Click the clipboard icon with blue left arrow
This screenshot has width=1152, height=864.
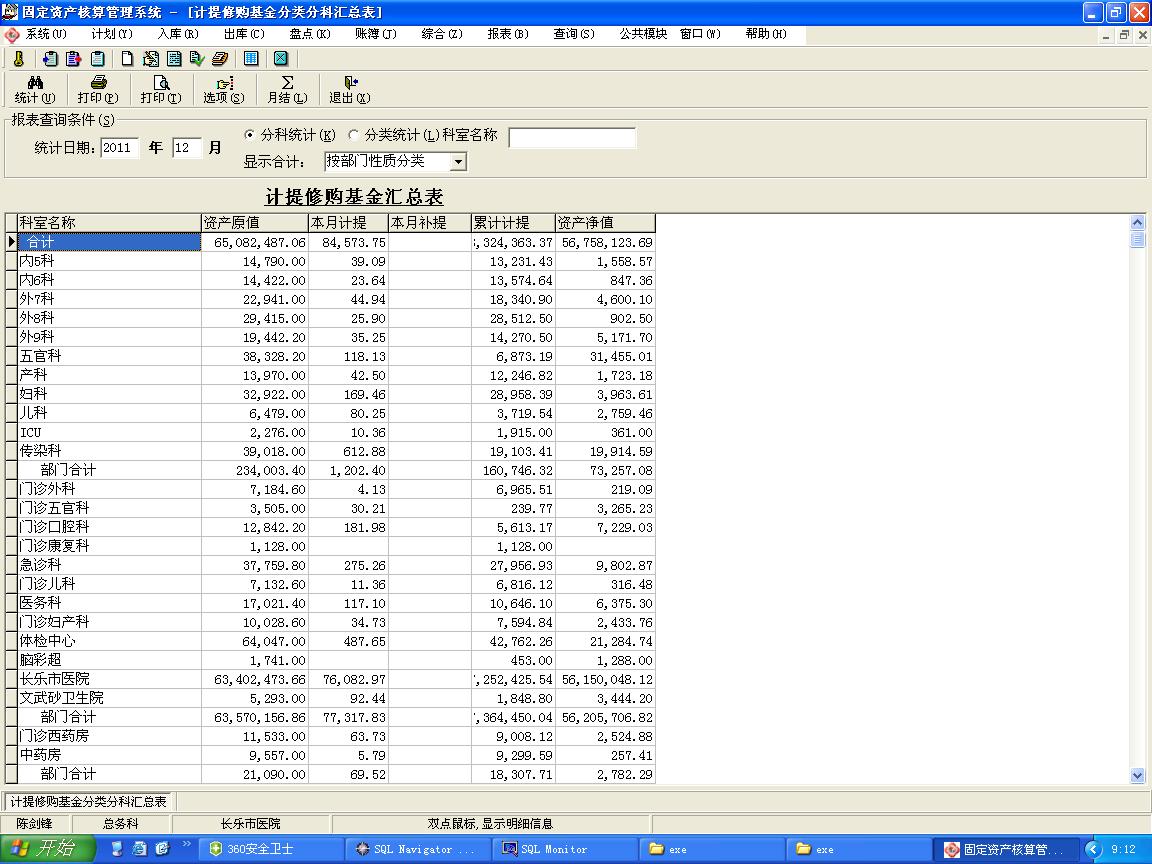(50, 59)
